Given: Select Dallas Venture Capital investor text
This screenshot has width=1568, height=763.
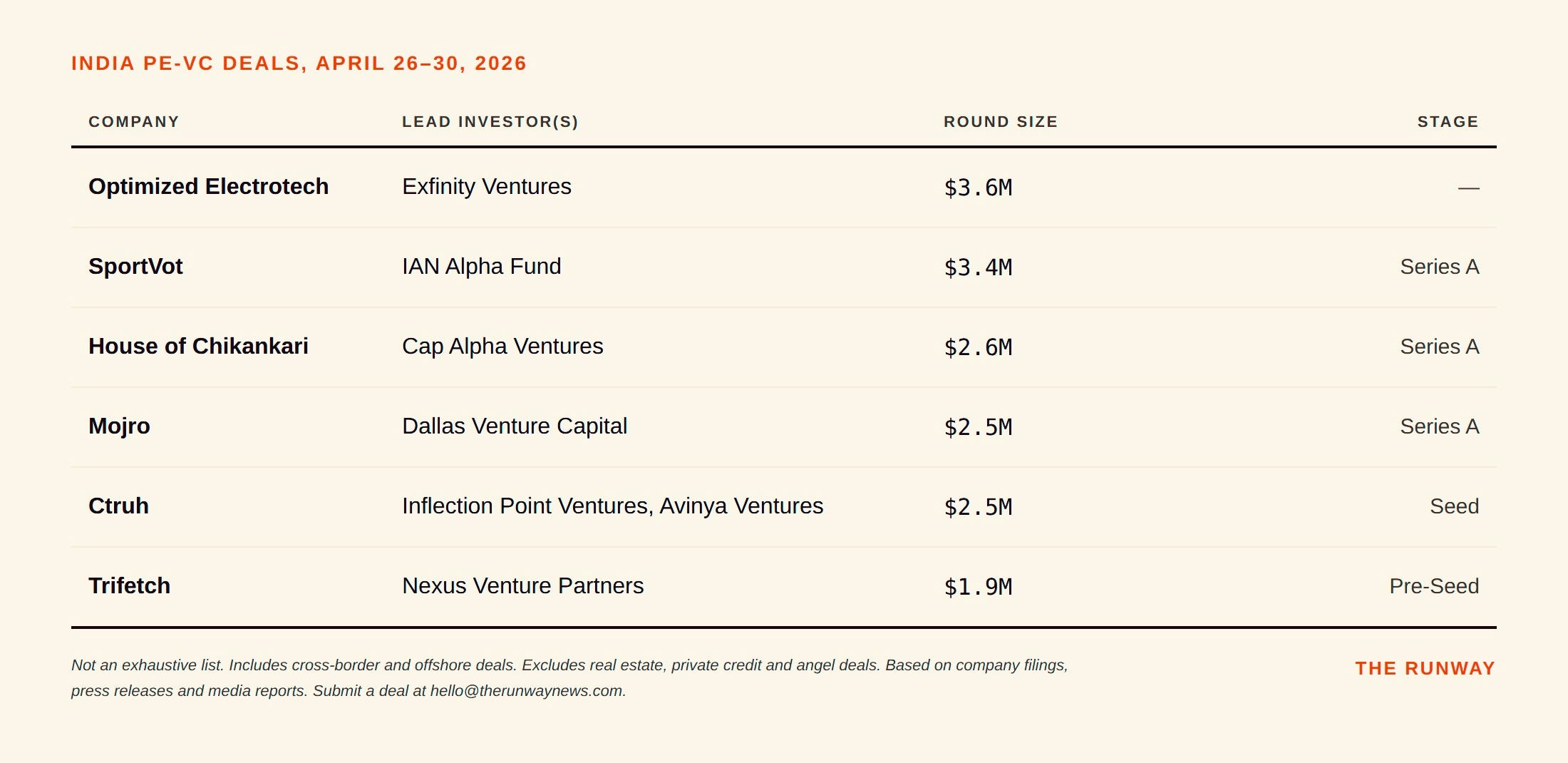Looking at the screenshot, I should coord(515,426).
